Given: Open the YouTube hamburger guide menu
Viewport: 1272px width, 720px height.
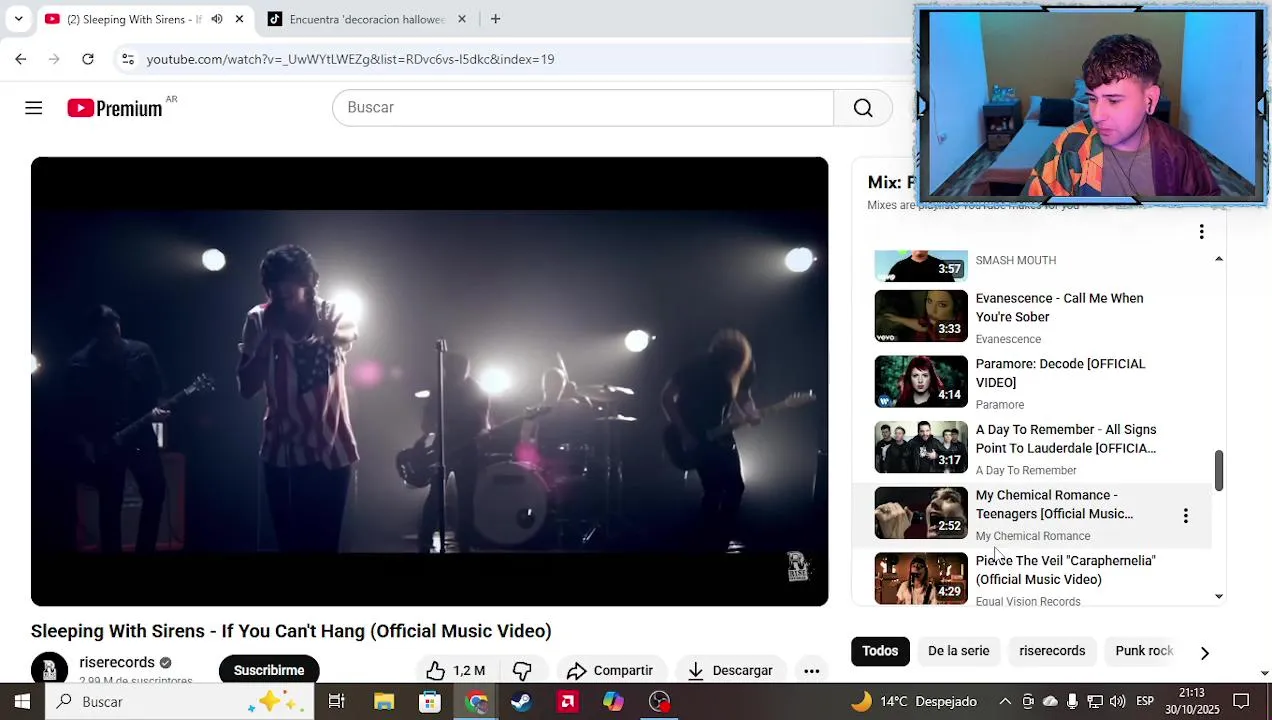Looking at the screenshot, I should (34, 108).
